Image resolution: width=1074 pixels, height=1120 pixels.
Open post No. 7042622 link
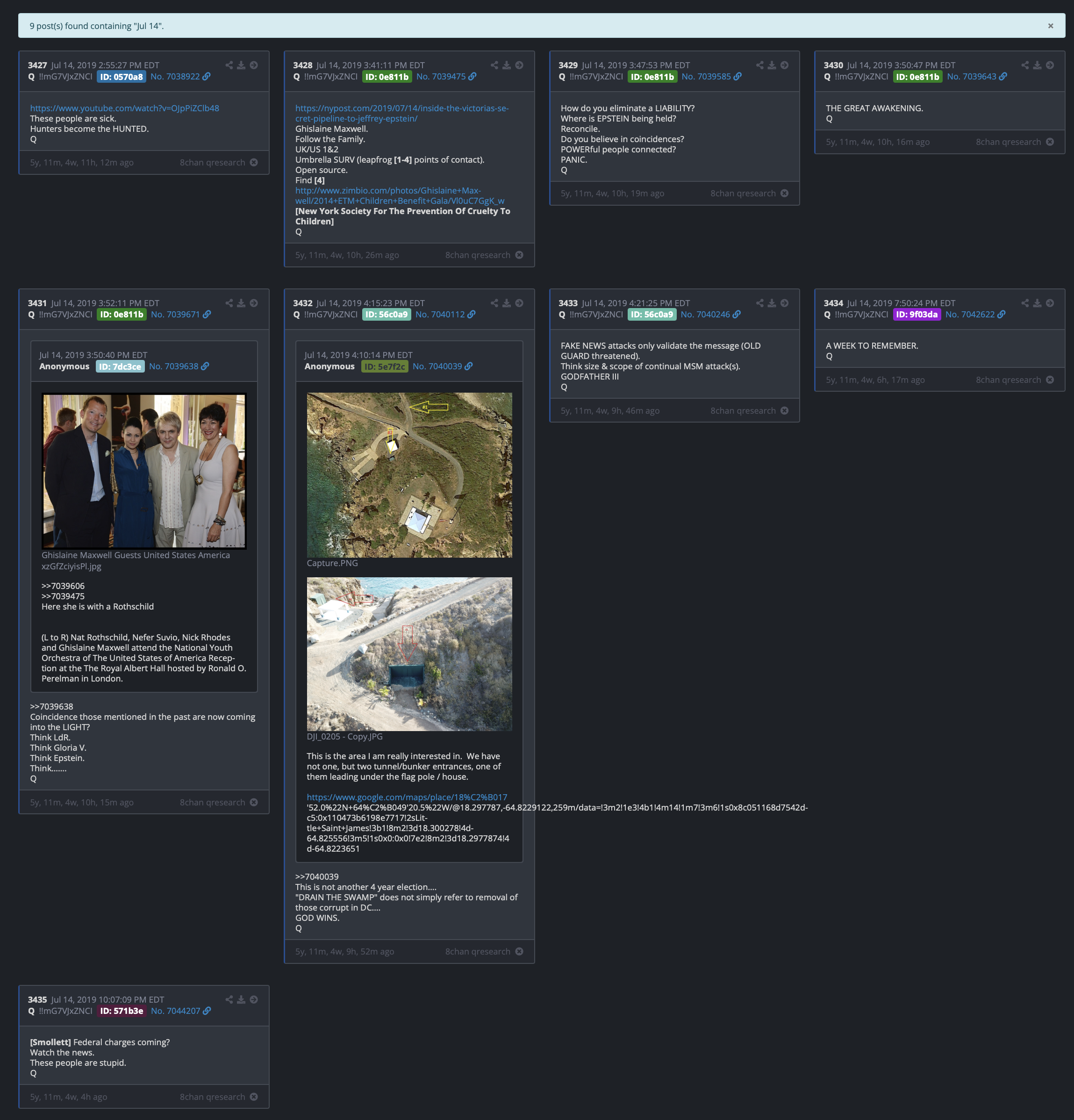click(x=975, y=314)
